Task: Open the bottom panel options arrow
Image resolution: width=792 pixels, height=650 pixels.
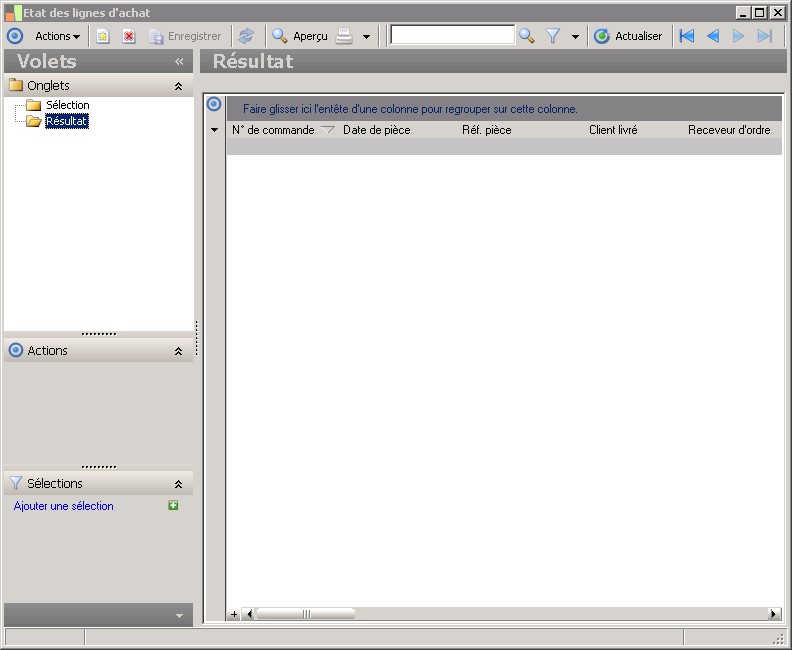Action: click(x=179, y=616)
